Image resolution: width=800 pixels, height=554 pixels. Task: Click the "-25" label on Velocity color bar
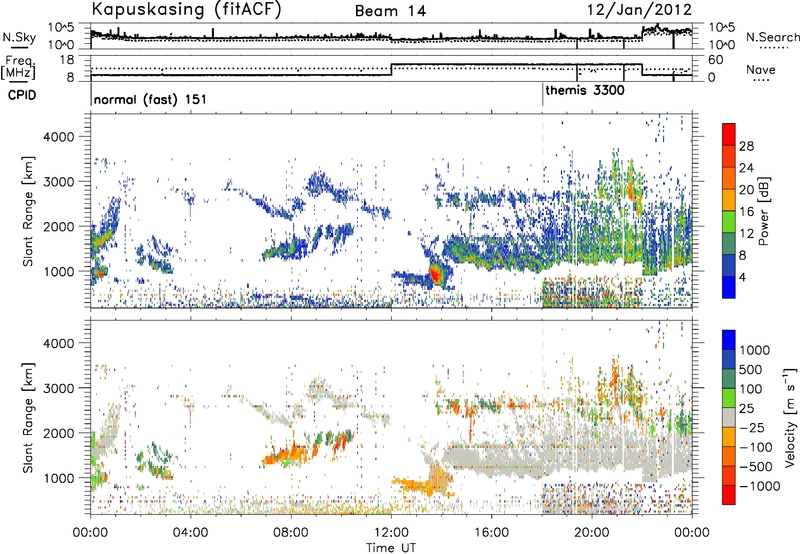pos(753,428)
